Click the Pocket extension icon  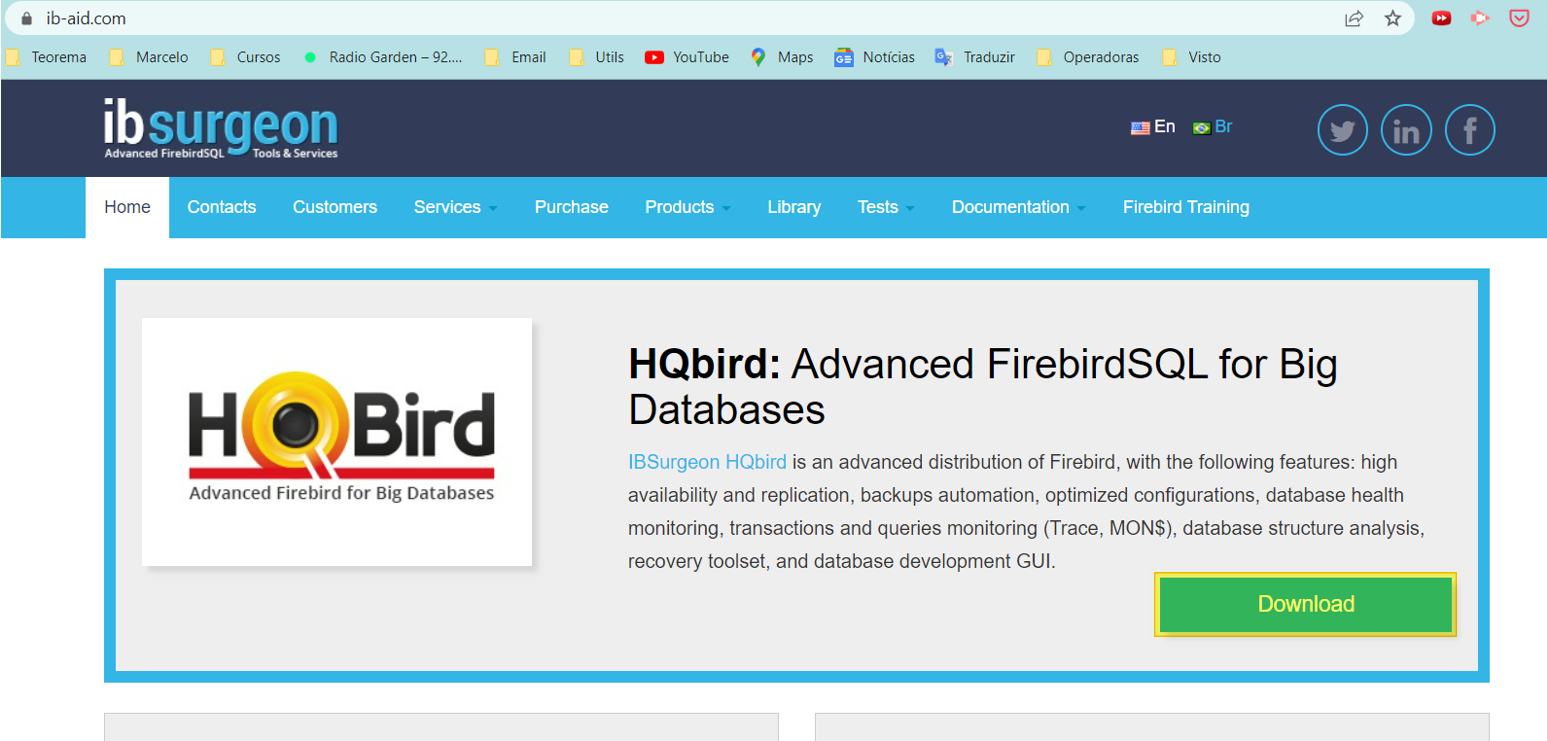tap(1519, 18)
